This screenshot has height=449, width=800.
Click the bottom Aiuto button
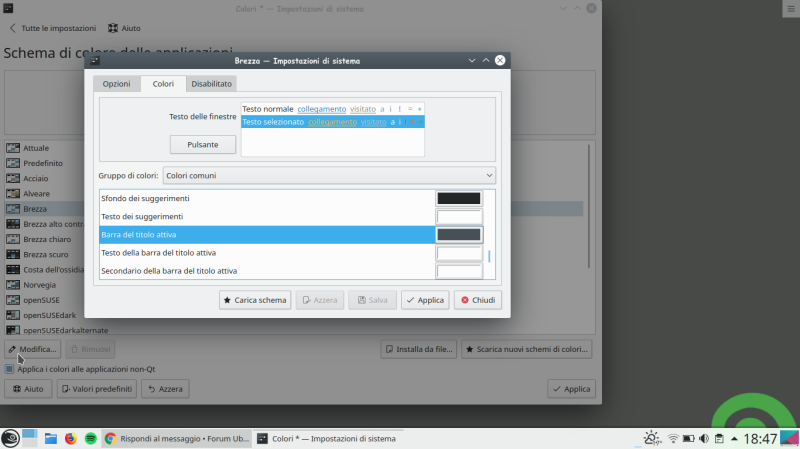[28, 389]
